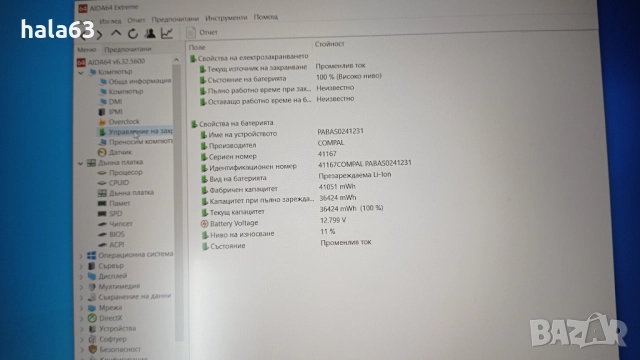Select Идентификационен номер row
This screenshot has width=640, height=360.
pyautogui.click(x=306, y=165)
